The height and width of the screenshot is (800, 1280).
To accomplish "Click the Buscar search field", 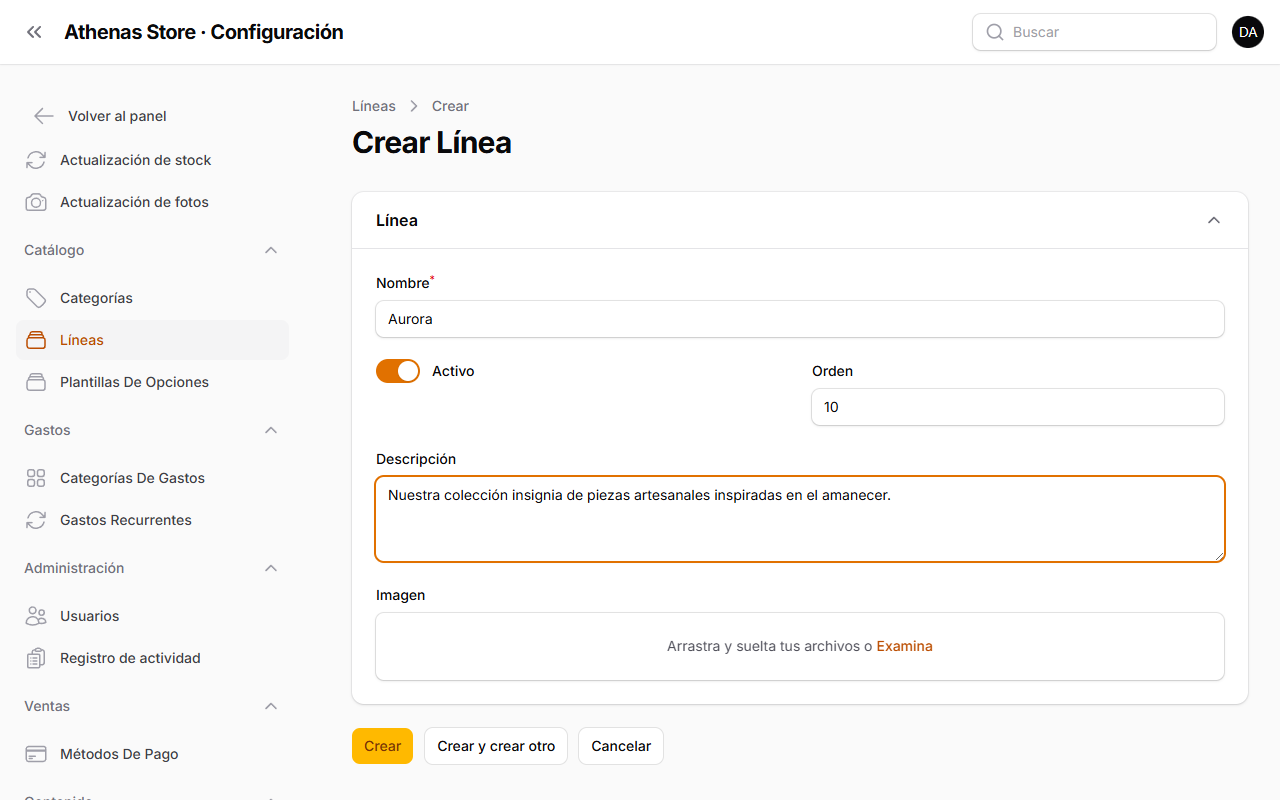I will coord(1094,32).
